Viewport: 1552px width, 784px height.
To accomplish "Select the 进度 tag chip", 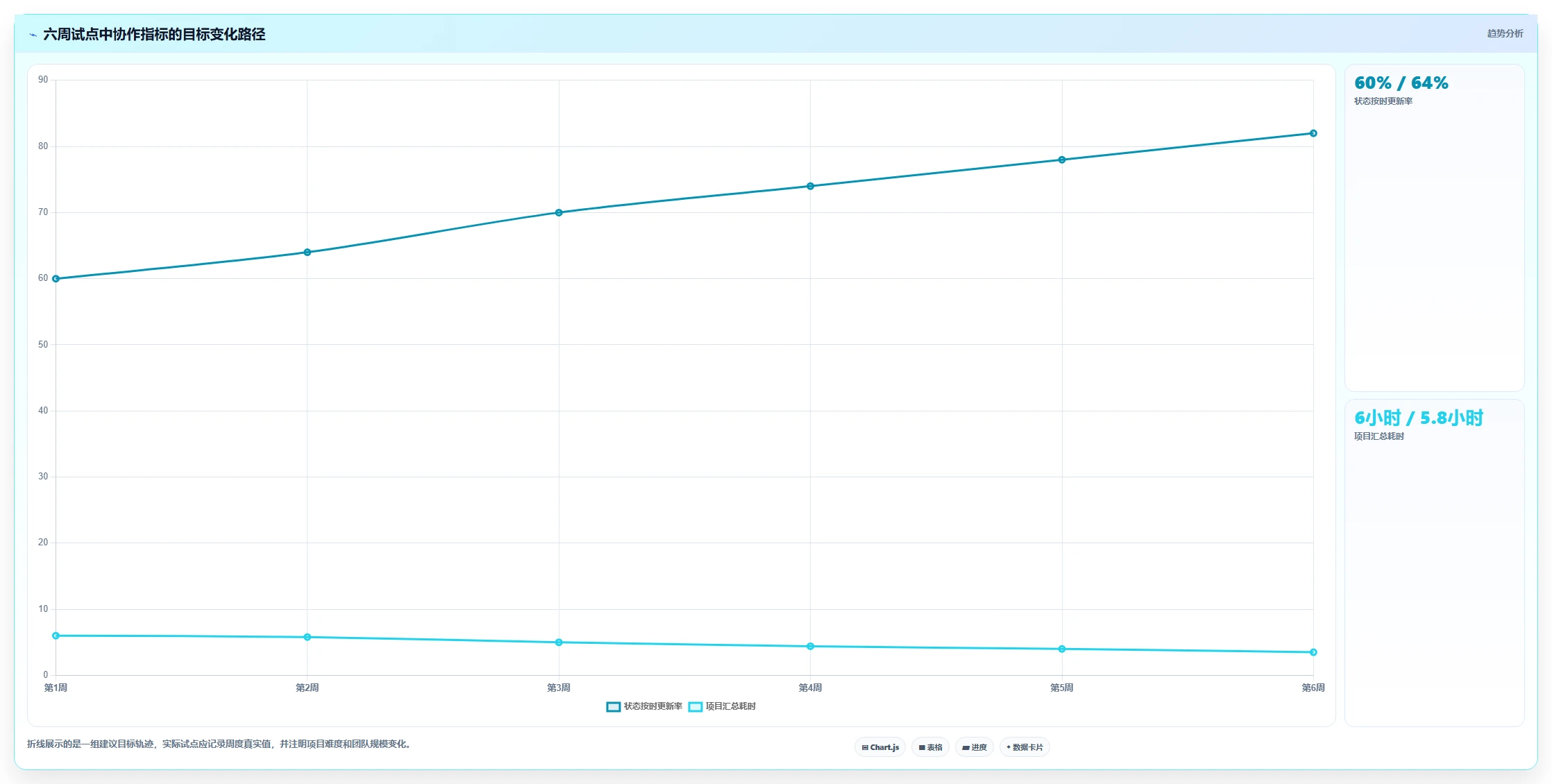I will pos(974,747).
